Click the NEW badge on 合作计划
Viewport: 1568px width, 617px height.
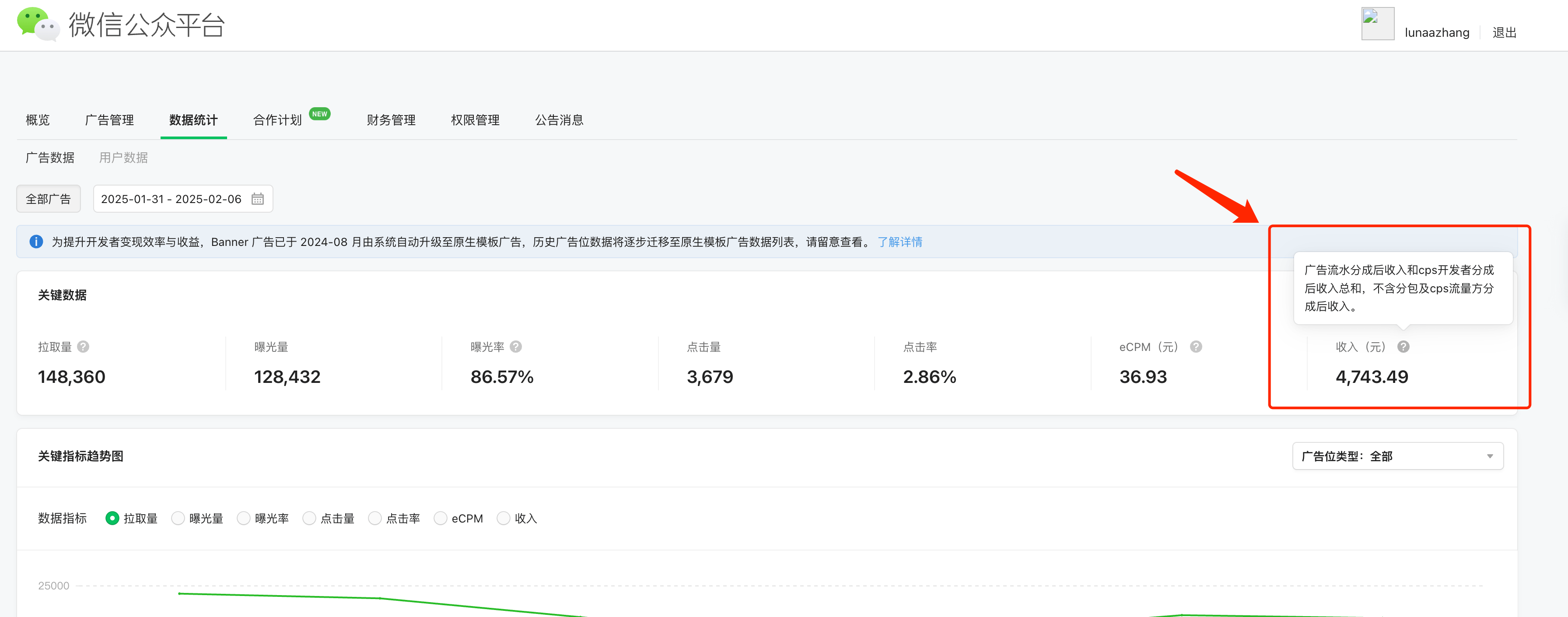[x=319, y=114]
